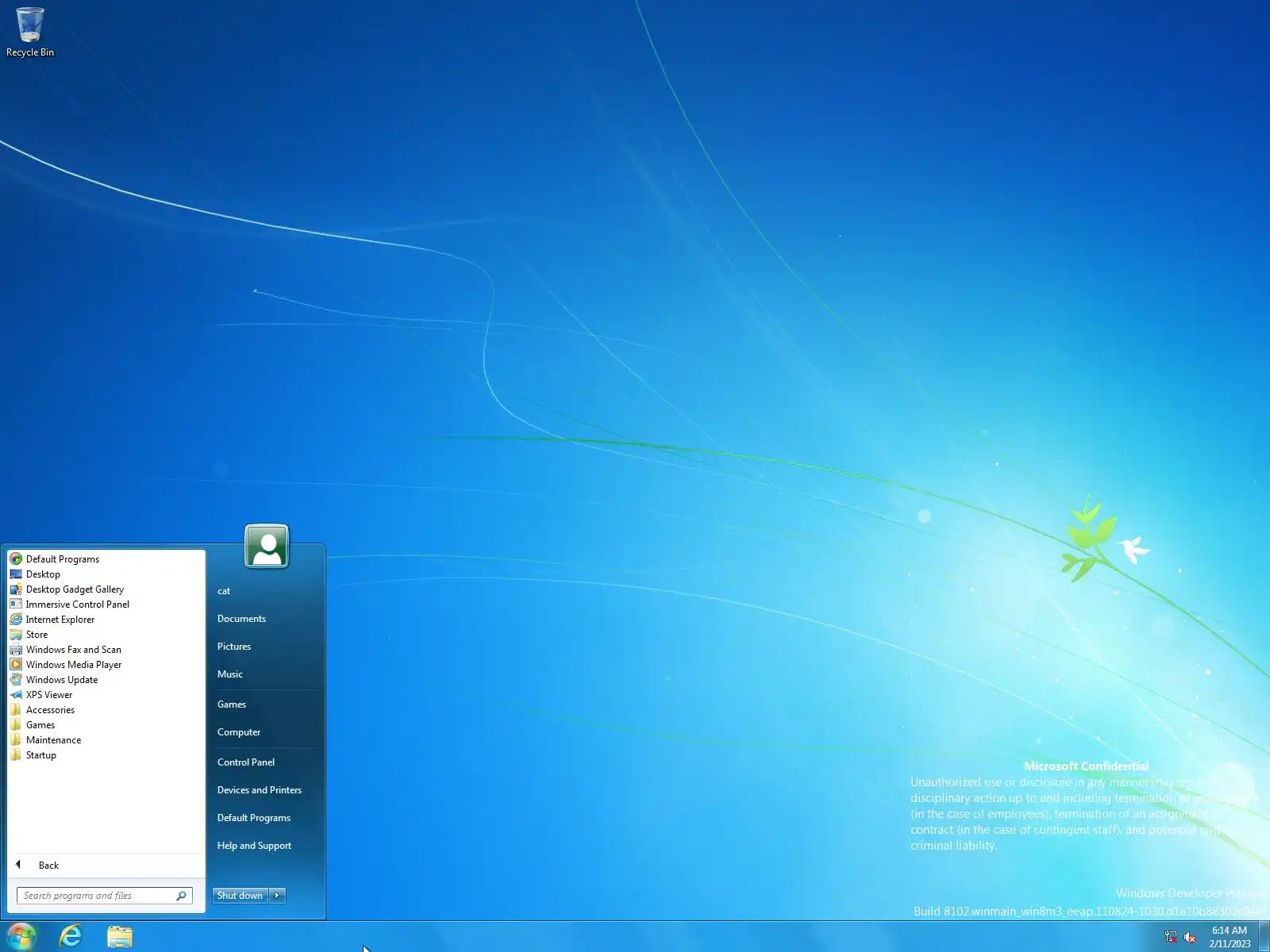Click the Windows Fax and Scan icon
This screenshot has width=1270, height=952.
click(x=16, y=650)
